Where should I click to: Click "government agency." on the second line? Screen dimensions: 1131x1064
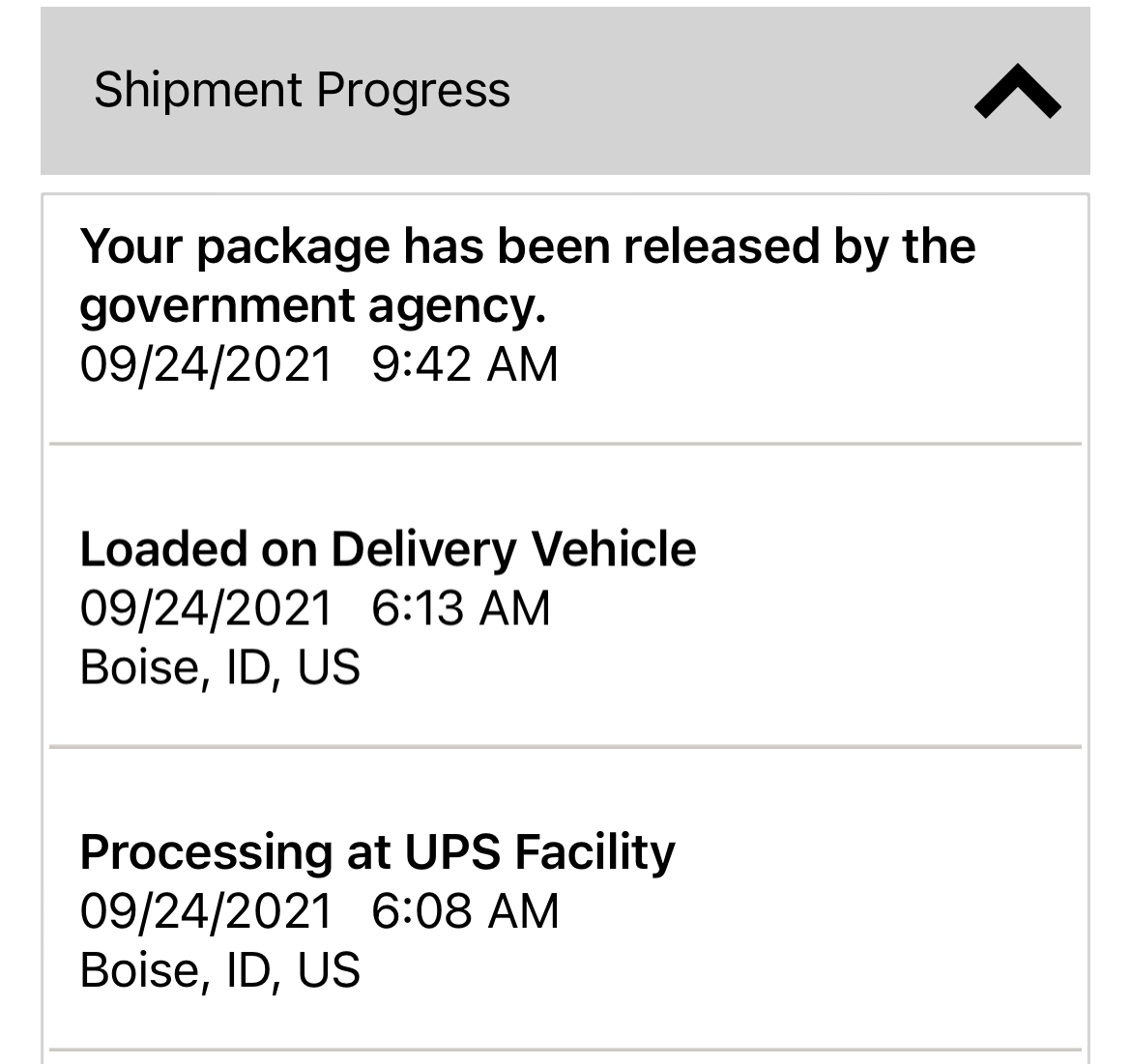312,305
